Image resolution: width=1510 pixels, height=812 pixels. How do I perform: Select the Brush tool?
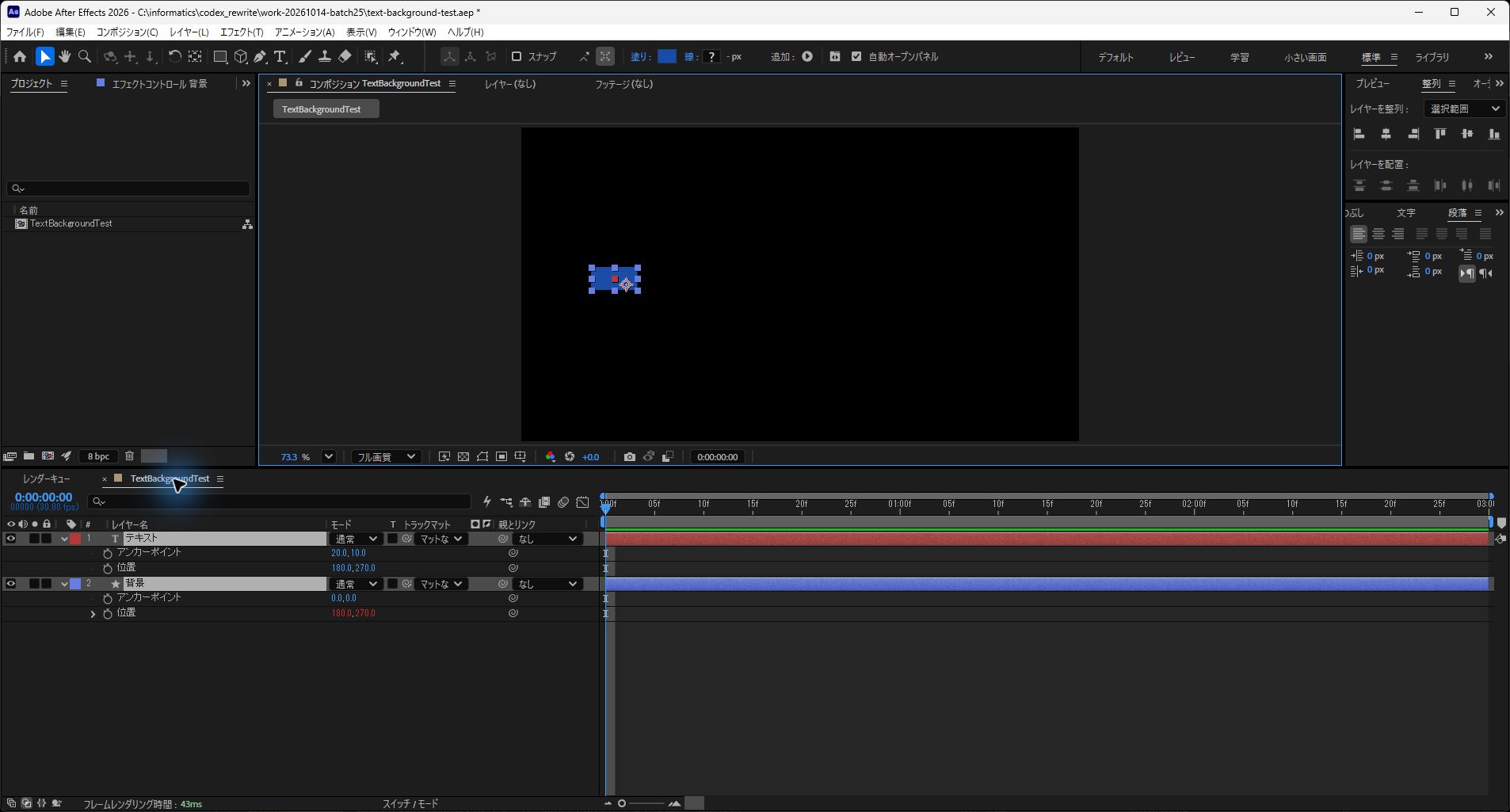click(x=305, y=56)
